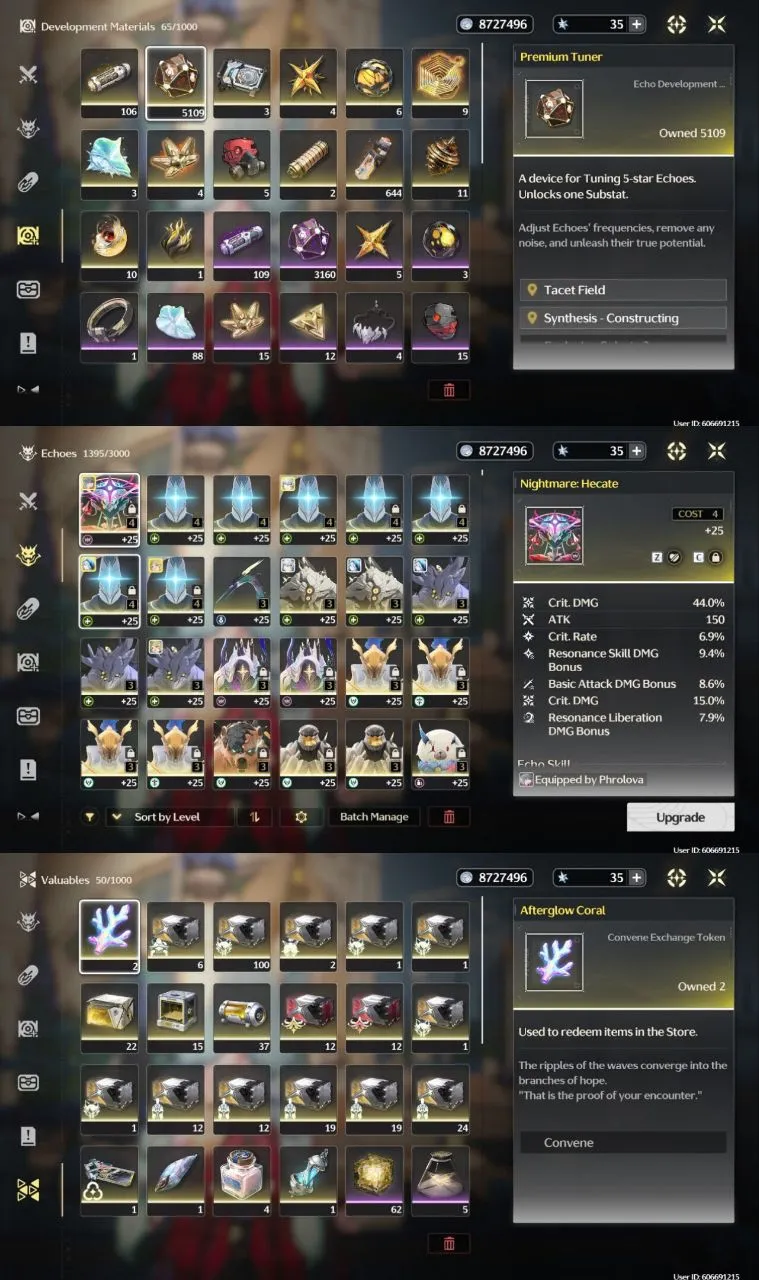Open the highlighted Valuables tab in bottom sidebar
Viewport: 759px width, 1280px height.
(x=28, y=1189)
